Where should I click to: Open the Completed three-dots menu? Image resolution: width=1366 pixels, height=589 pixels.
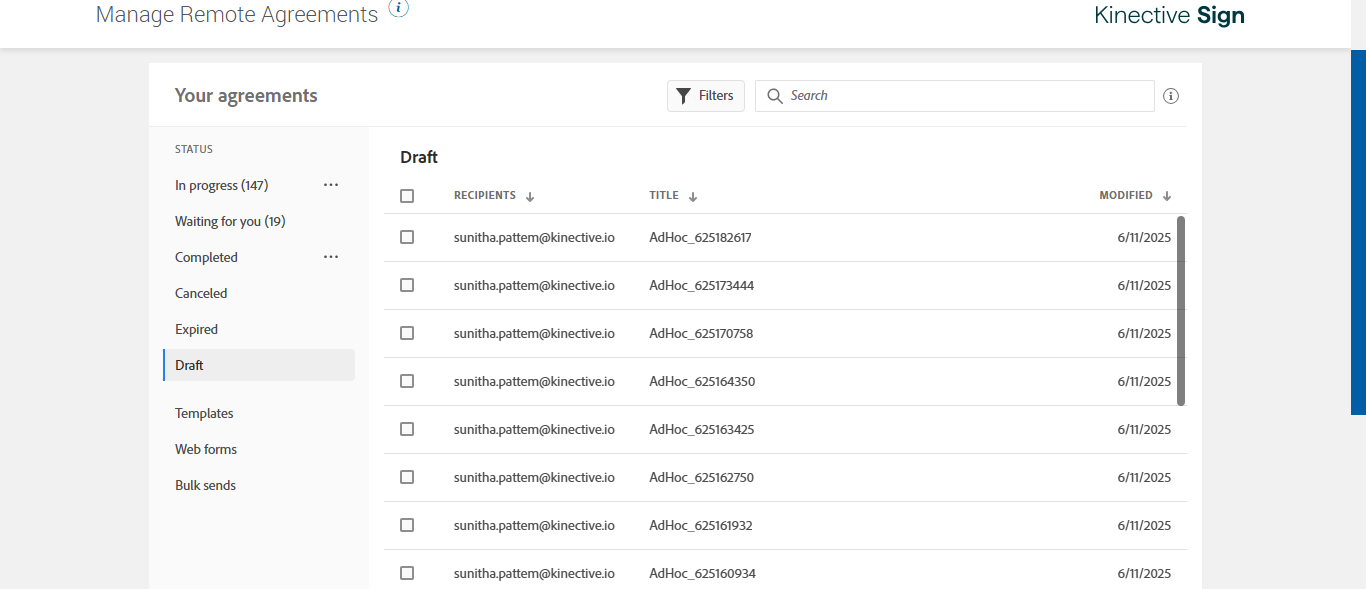331,257
